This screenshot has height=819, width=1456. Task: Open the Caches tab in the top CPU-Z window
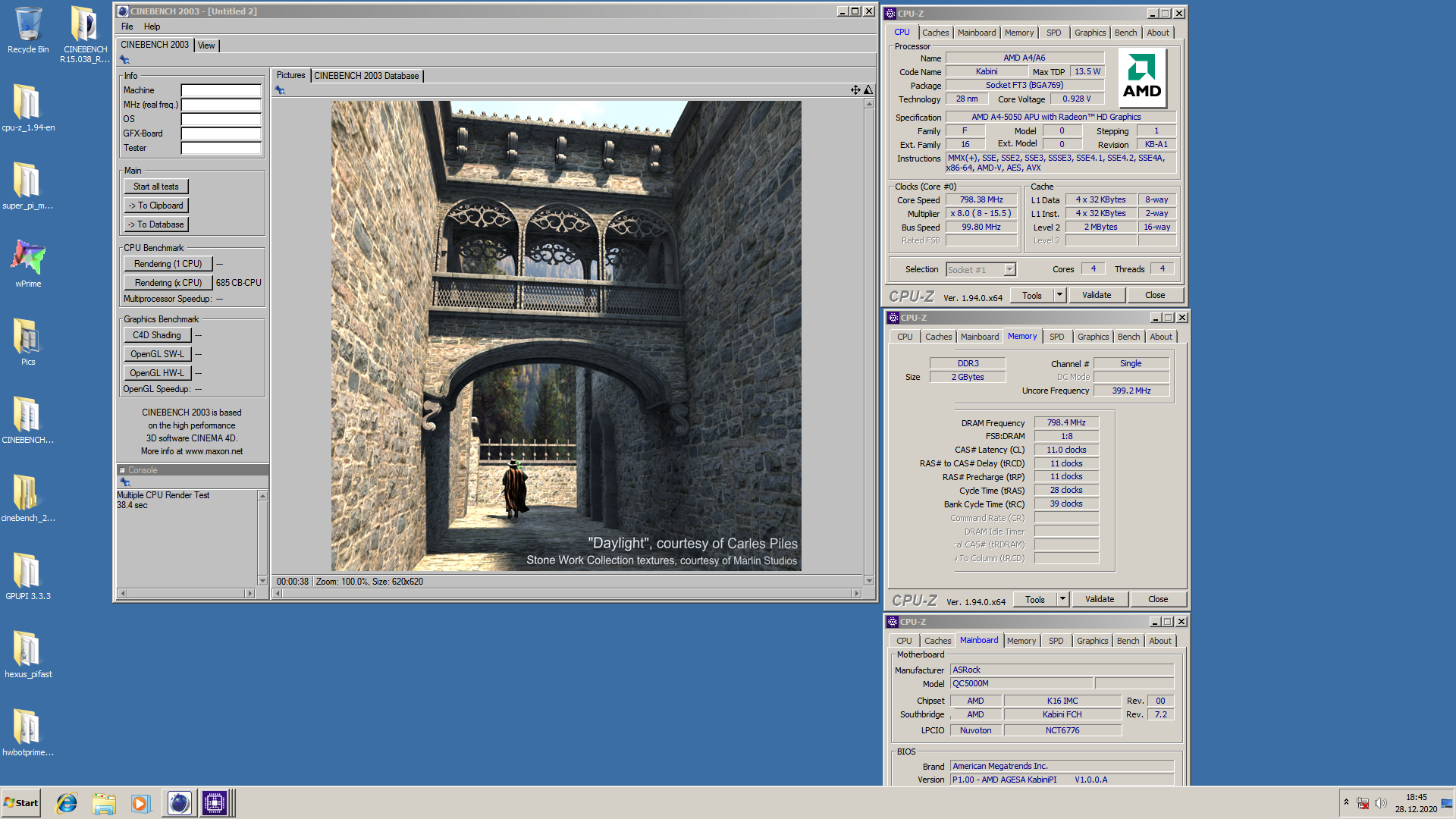coord(935,33)
